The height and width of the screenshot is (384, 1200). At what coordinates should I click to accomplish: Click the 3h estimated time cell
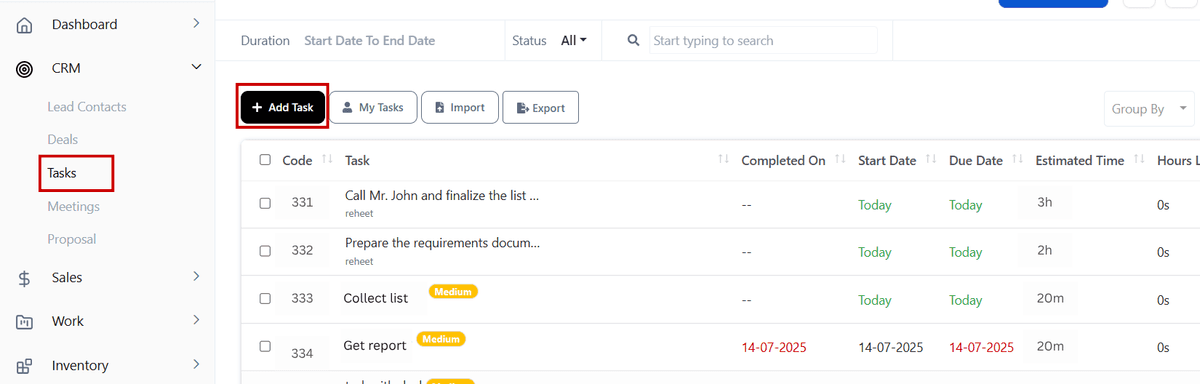tap(1045, 202)
